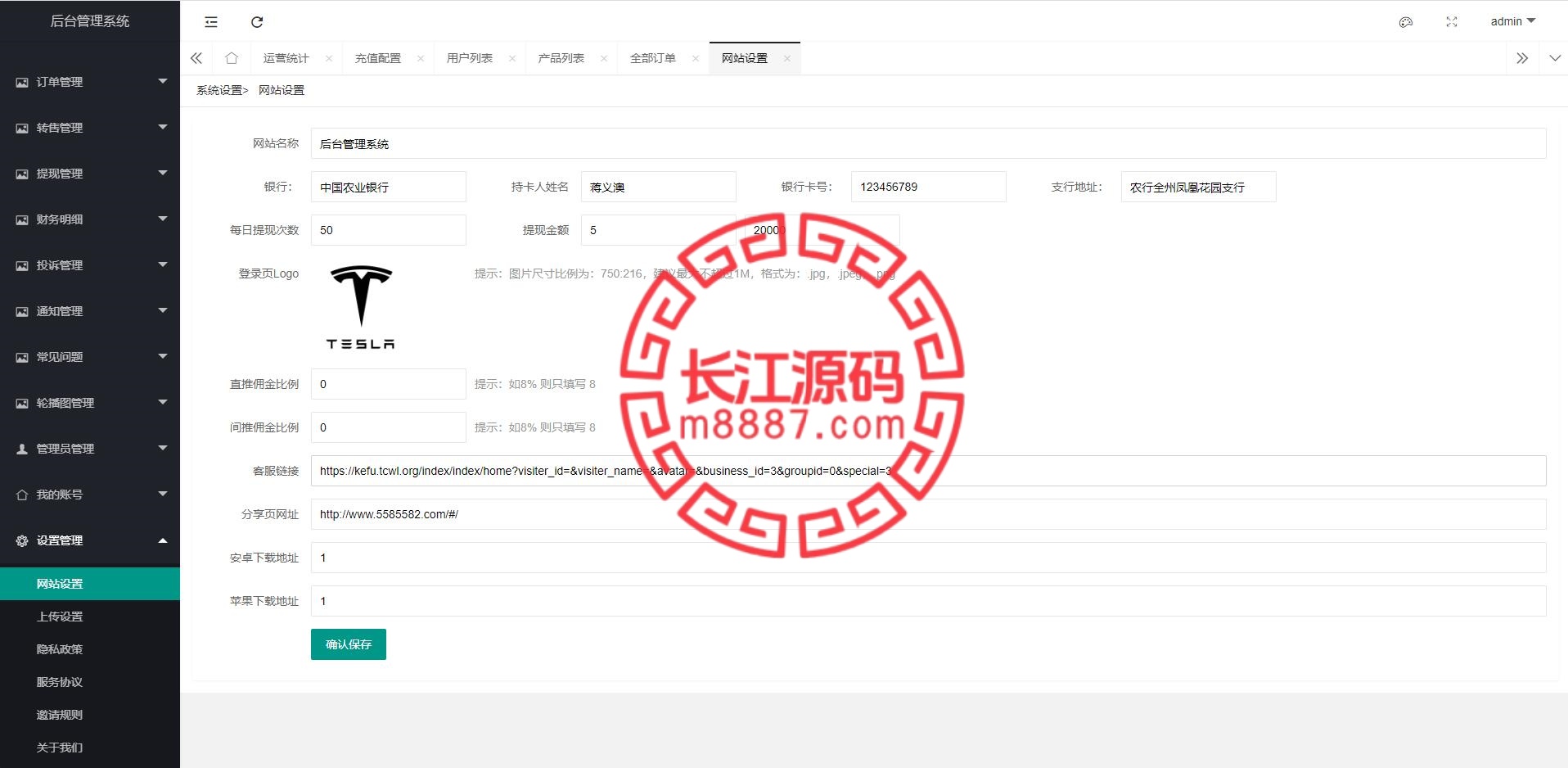Focus the 支行地址 input field
The width and height of the screenshot is (1568, 768).
(x=1199, y=187)
